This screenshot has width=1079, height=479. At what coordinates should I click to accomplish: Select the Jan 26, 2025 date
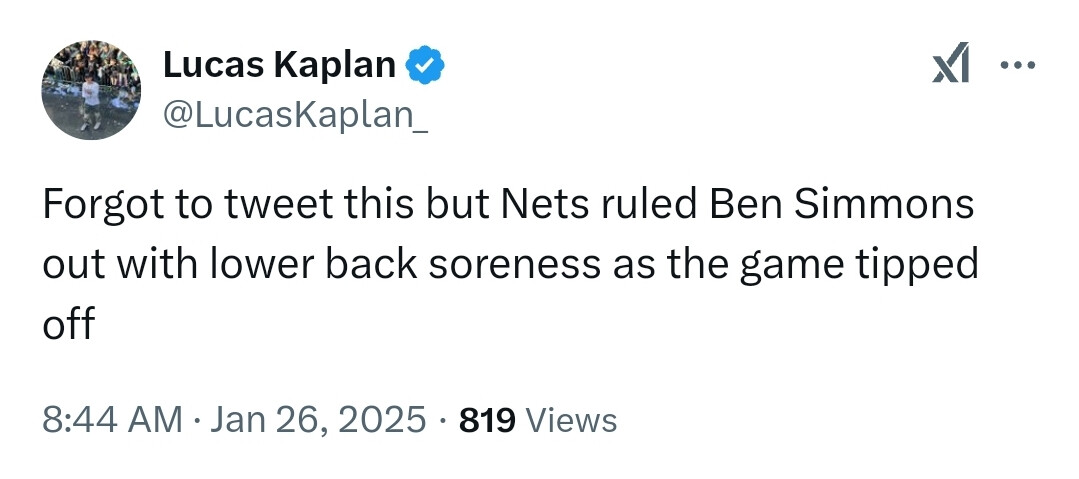click(x=319, y=419)
